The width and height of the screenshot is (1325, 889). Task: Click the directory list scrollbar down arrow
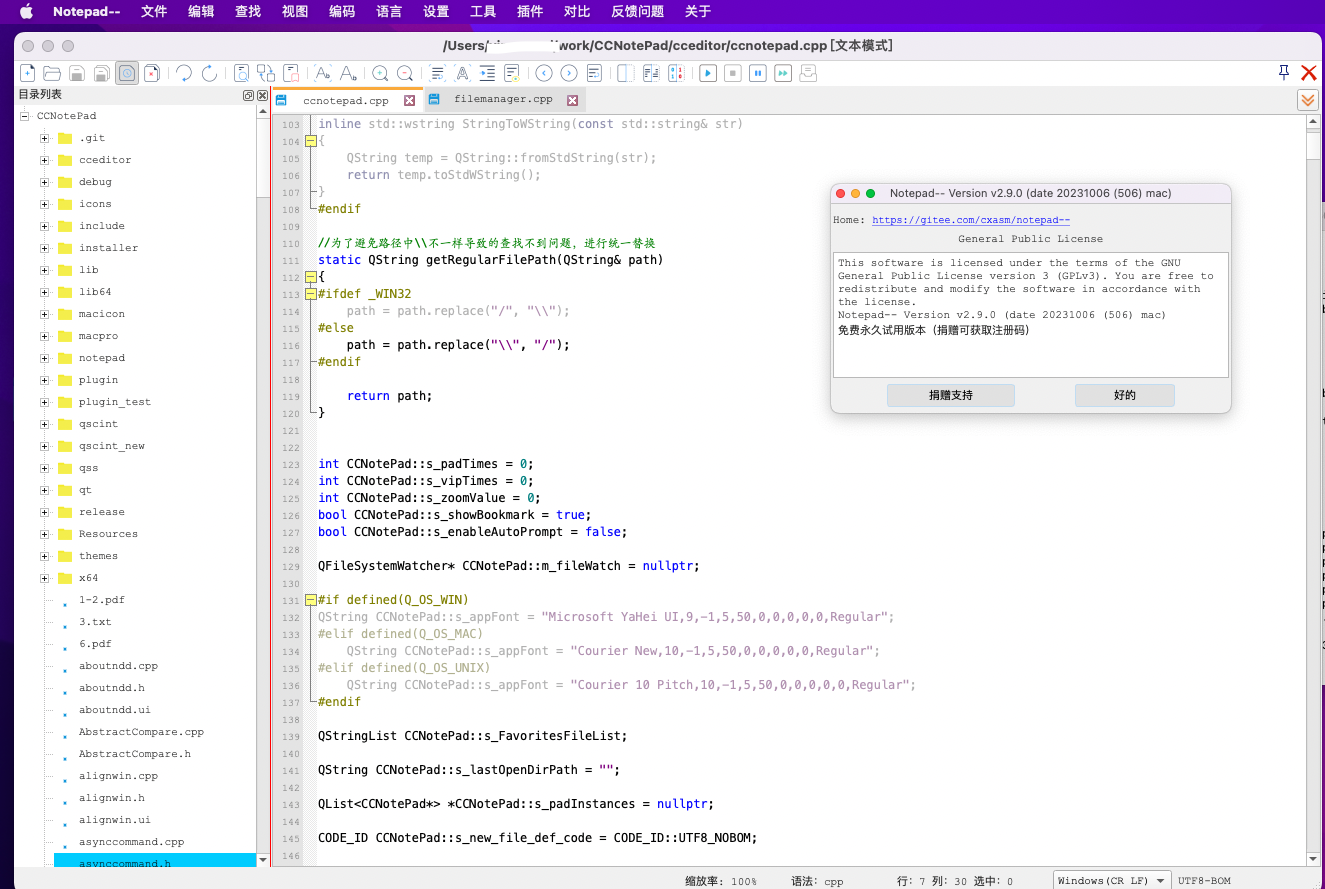click(x=263, y=859)
